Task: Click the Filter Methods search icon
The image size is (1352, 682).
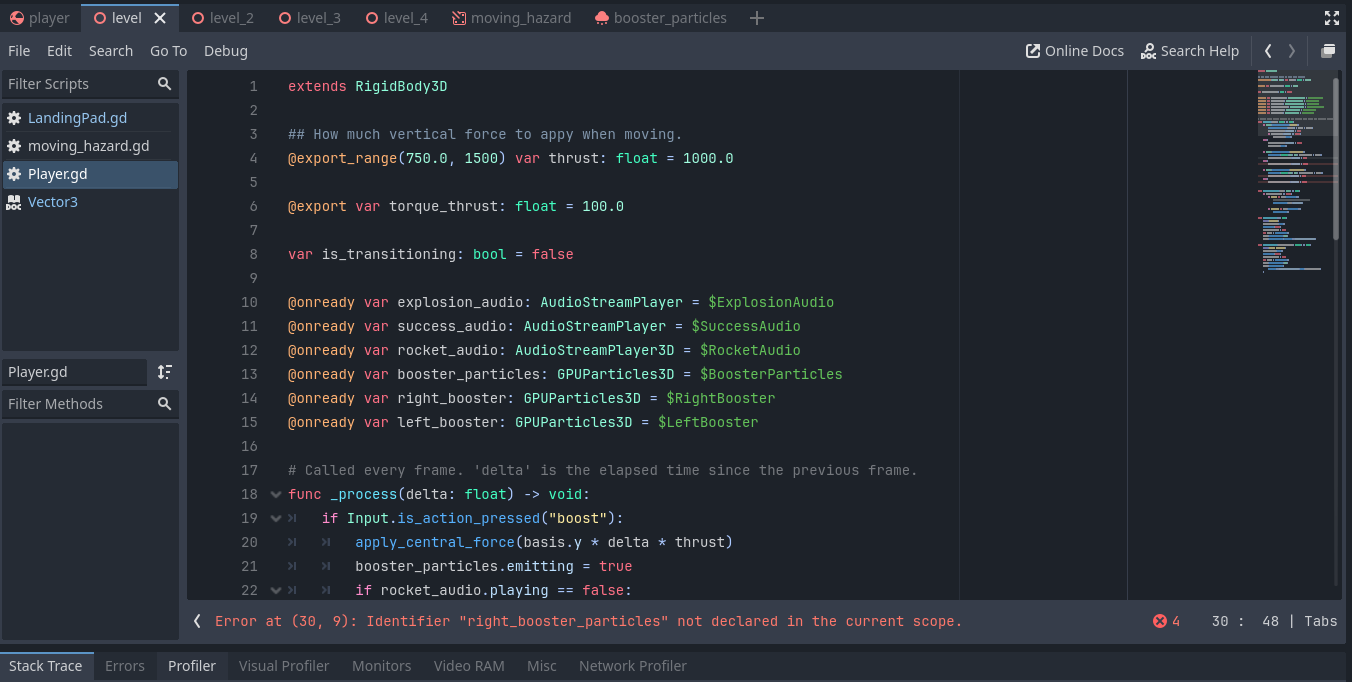Action: (164, 404)
